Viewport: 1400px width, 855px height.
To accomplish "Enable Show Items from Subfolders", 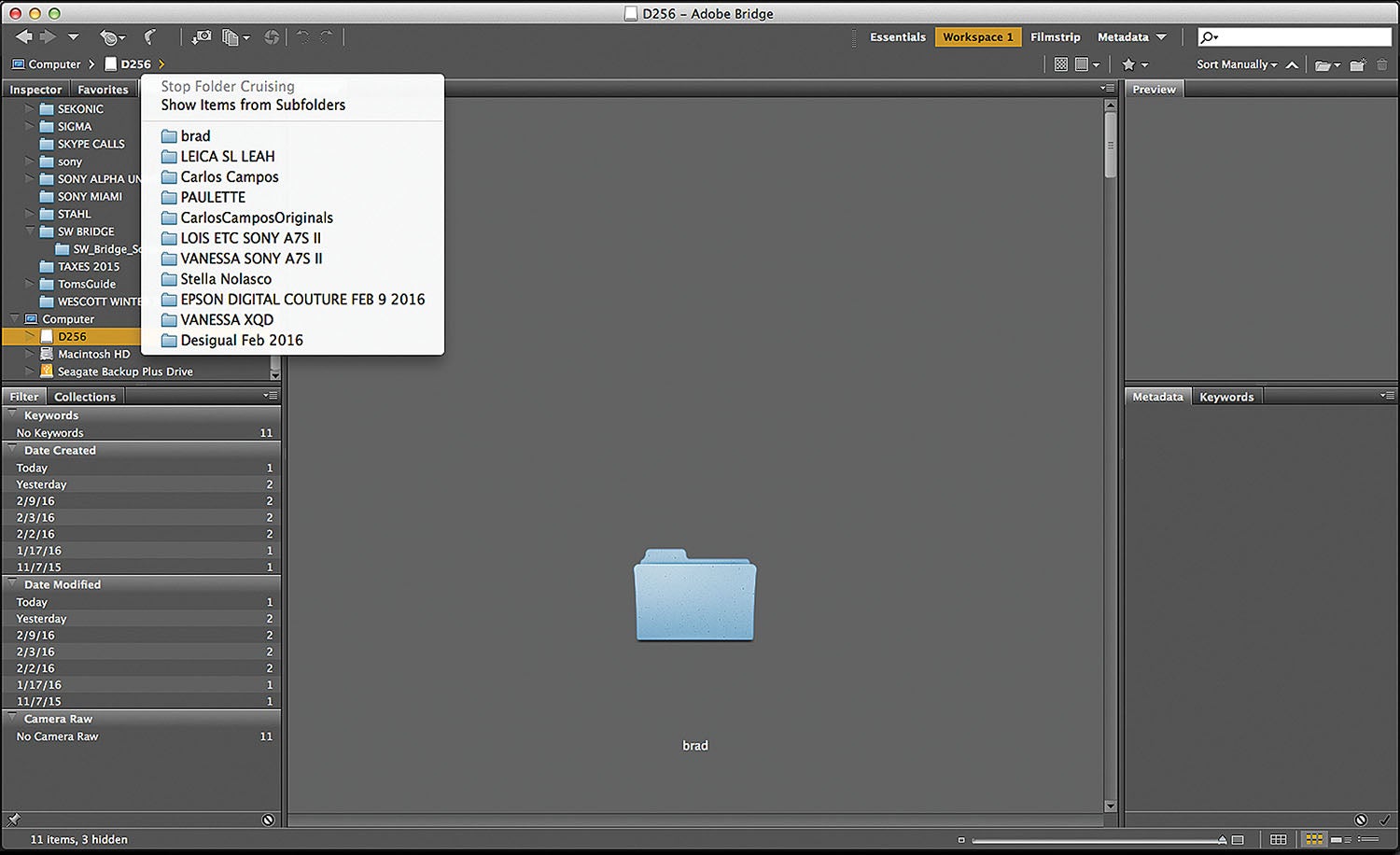I will click(252, 105).
